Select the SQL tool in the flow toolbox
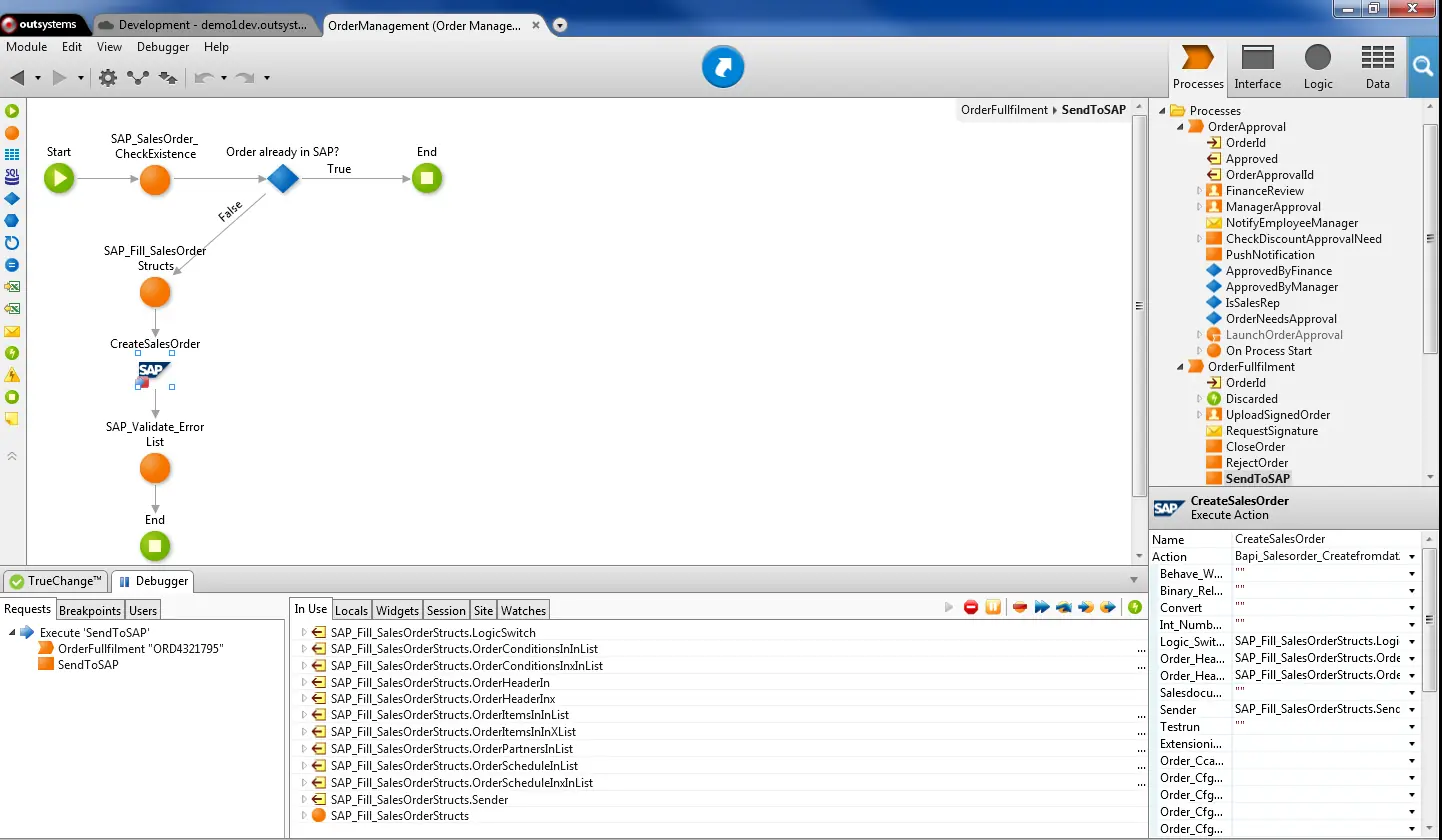Image resolution: width=1442 pixels, height=840 pixels. (12, 176)
